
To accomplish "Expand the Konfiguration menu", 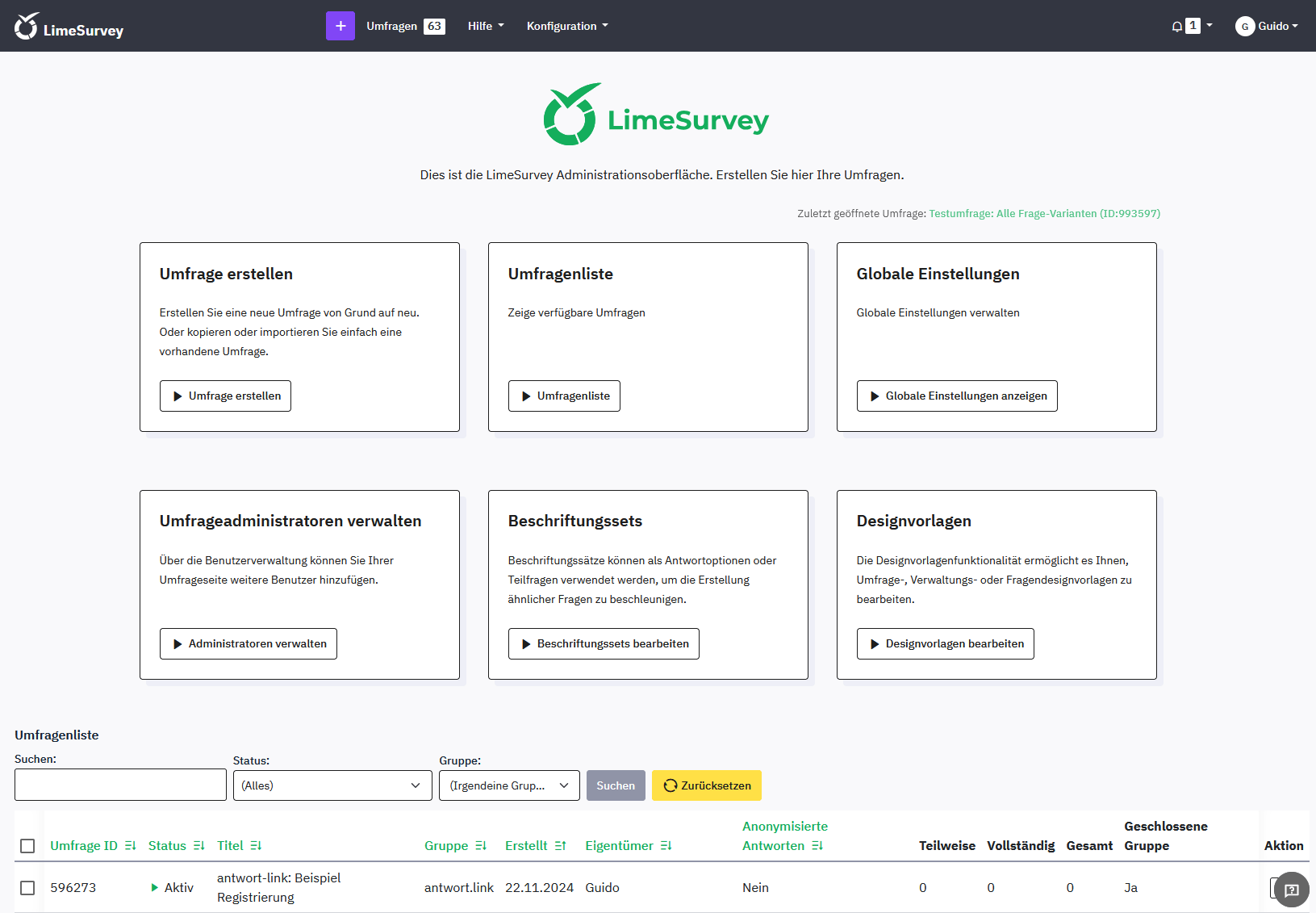I will click(x=567, y=26).
